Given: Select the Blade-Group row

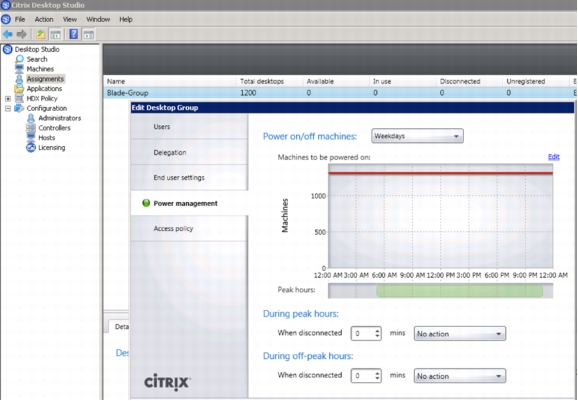Looking at the screenshot, I should pos(340,93).
